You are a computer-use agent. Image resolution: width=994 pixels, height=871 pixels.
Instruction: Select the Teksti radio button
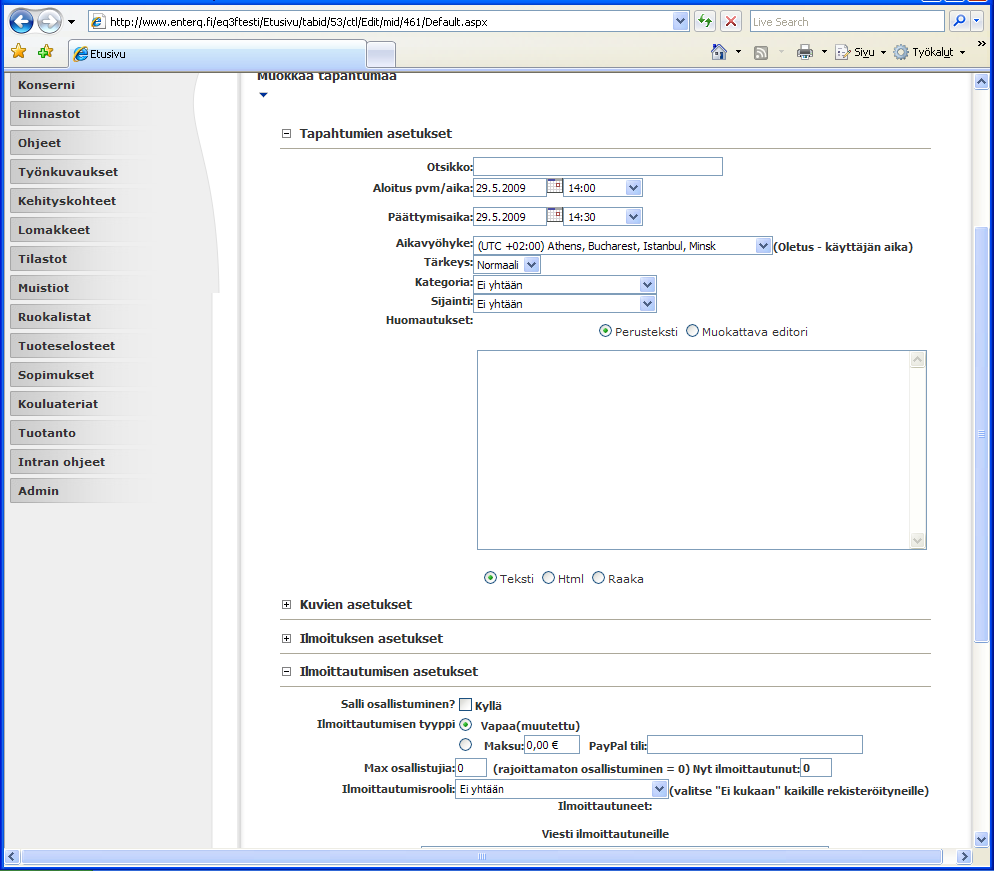coord(490,577)
